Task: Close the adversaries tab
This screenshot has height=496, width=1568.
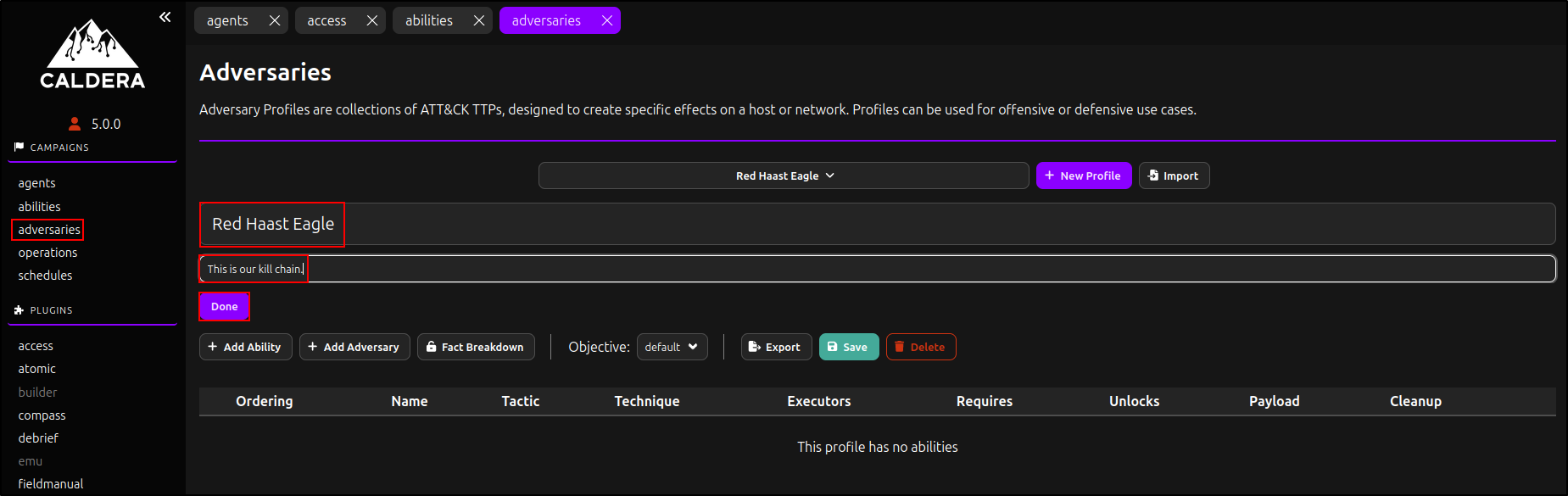Action: click(x=606, y=20)
